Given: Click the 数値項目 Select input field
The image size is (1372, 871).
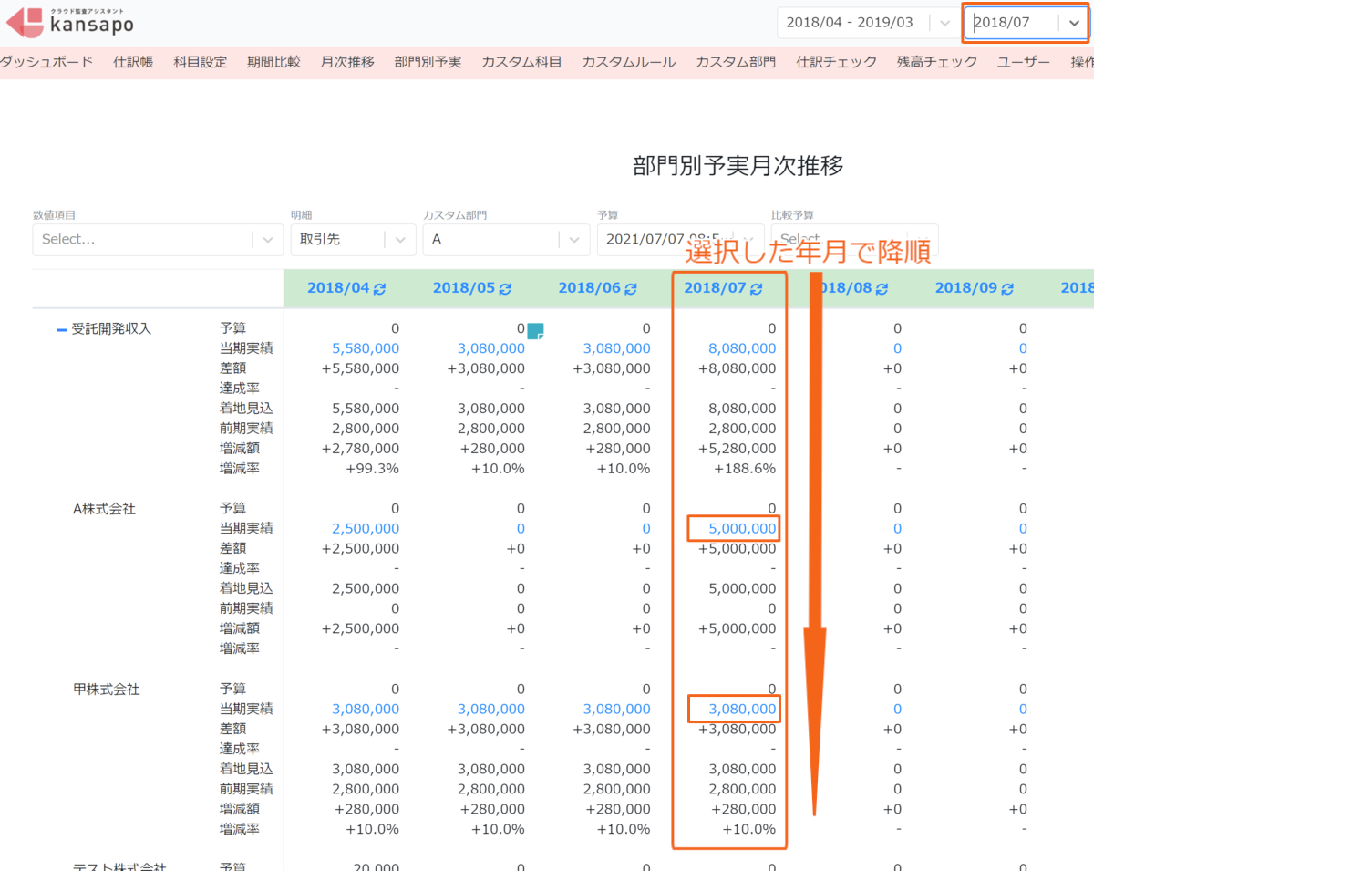Looking at the screenshot, I should [x=158, y=239].
